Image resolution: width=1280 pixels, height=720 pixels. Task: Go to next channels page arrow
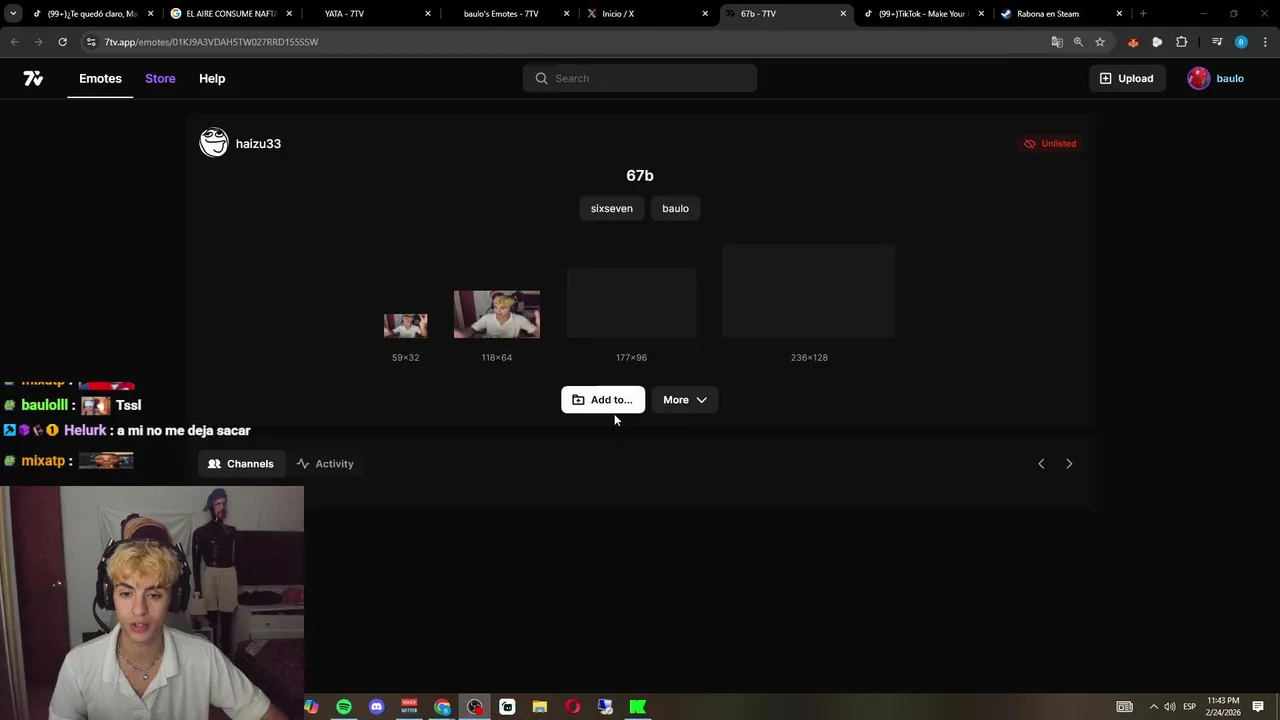pos(1069,464)
